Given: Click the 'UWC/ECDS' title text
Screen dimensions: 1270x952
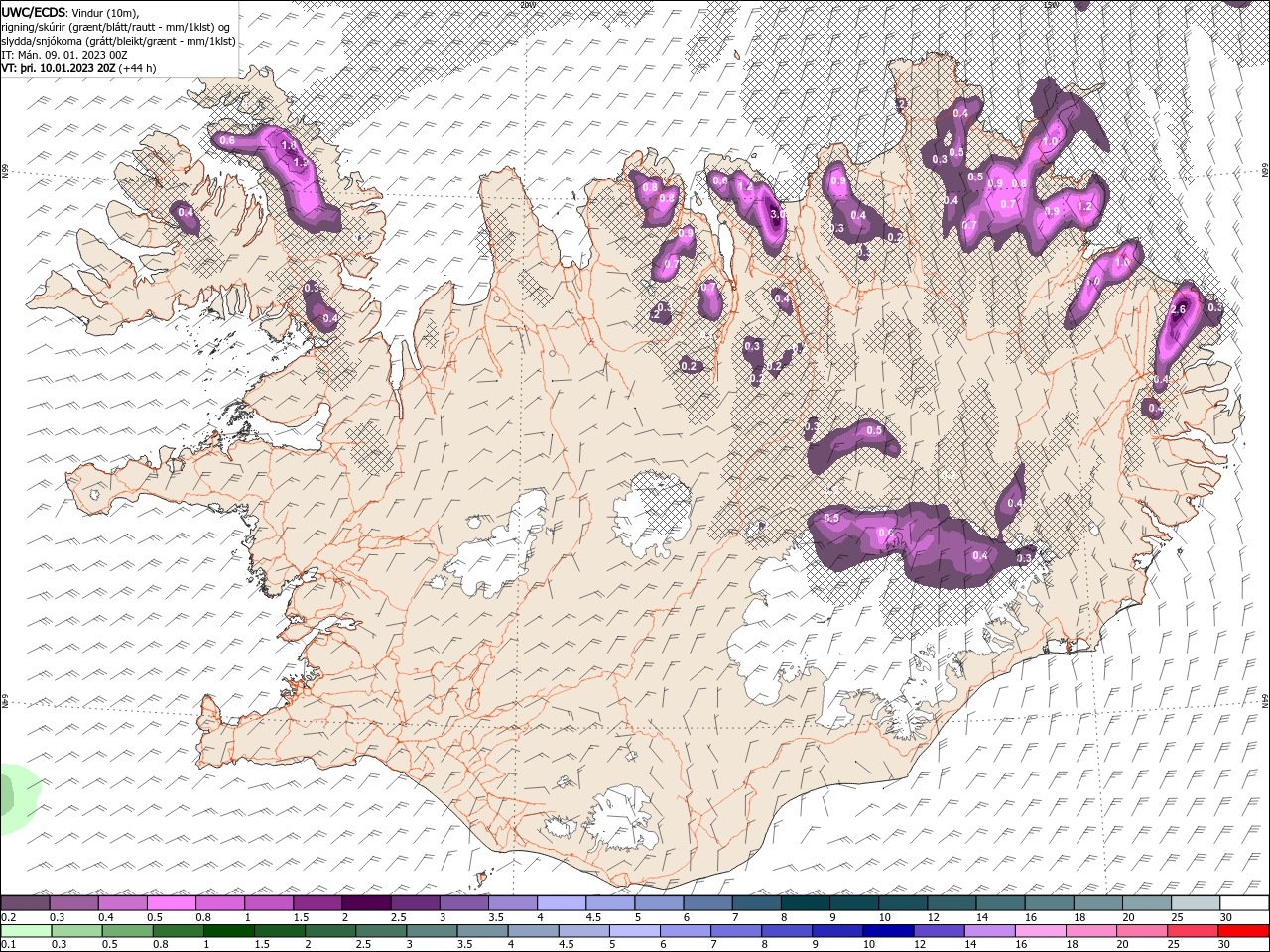Looking at the screenshot, I should pos(34,12).
